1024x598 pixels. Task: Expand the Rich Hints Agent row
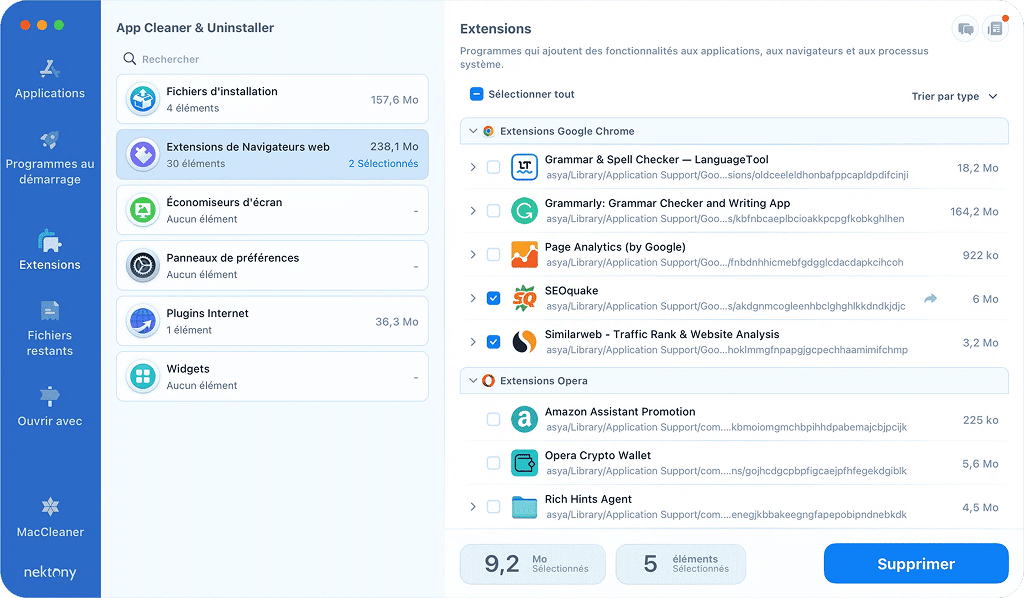(473, 507)
